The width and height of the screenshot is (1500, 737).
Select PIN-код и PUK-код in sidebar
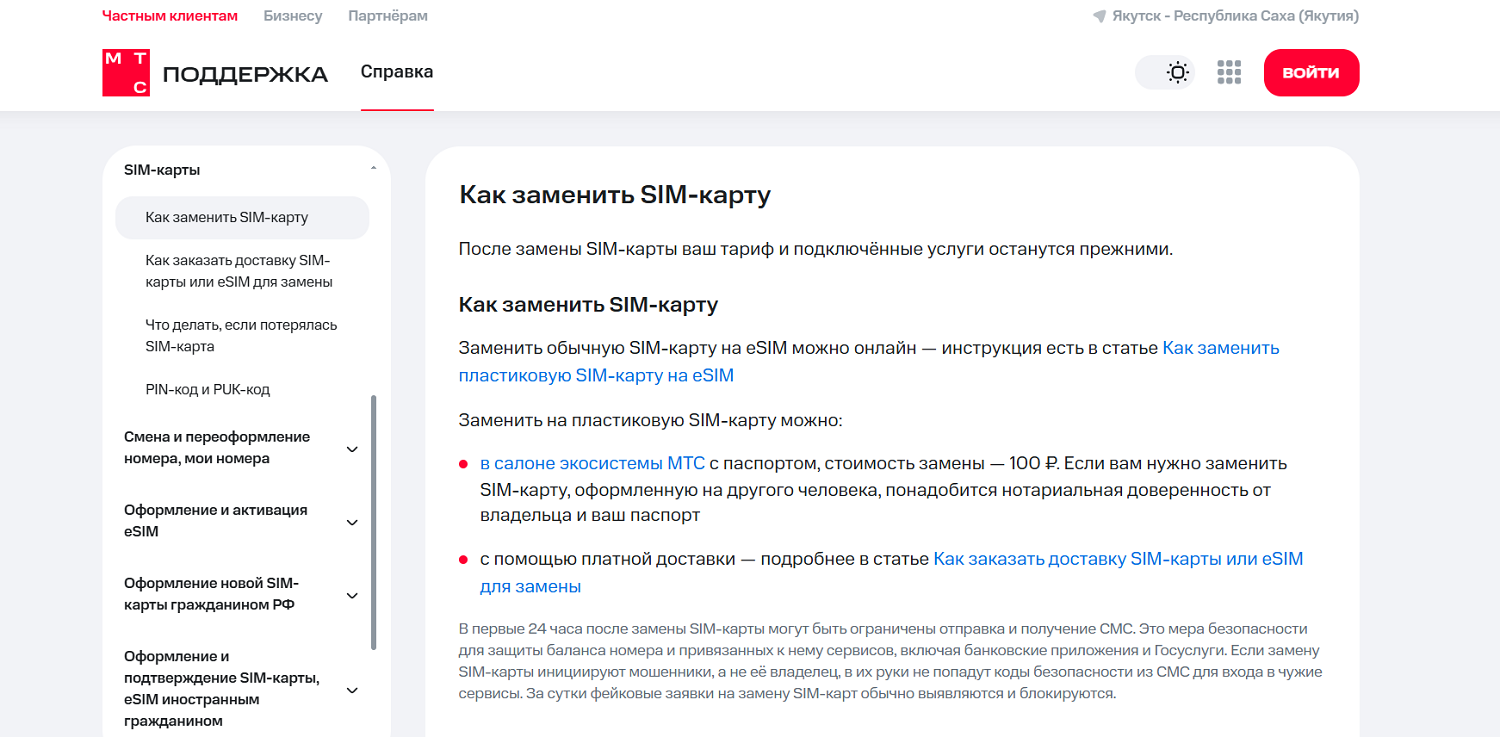208,390
